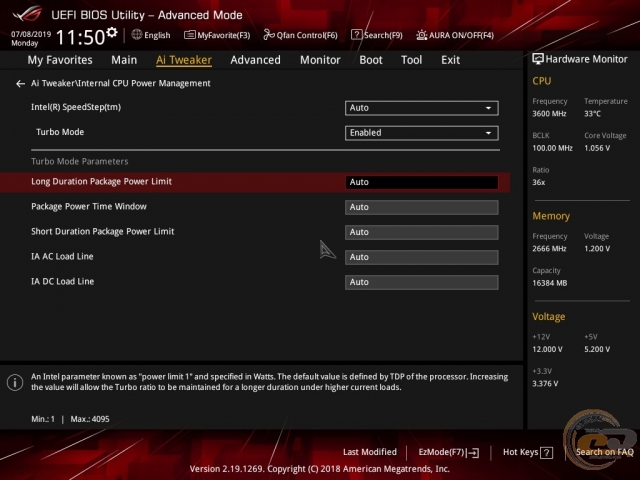Click the Hardware Monitor screen icon
The width and height of the screenshot is (640, 480).
pyautogui.click(x=538, y=59)
